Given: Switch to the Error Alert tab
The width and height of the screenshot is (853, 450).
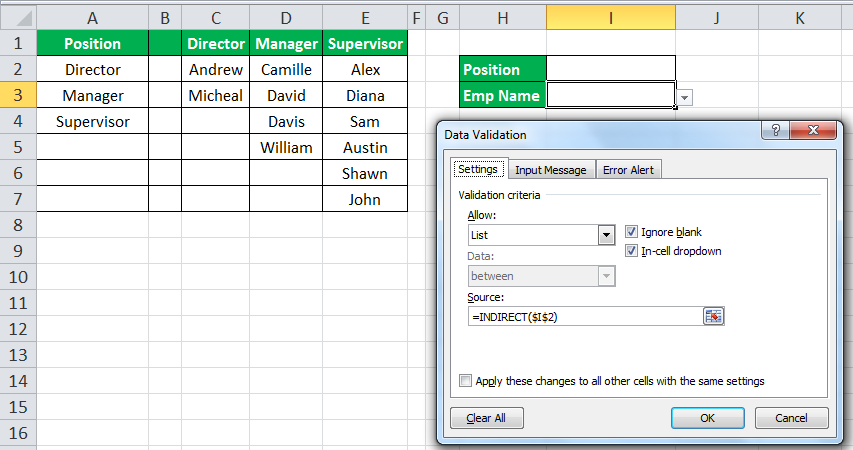Looking at the screenshot, I should coord(628,170).
